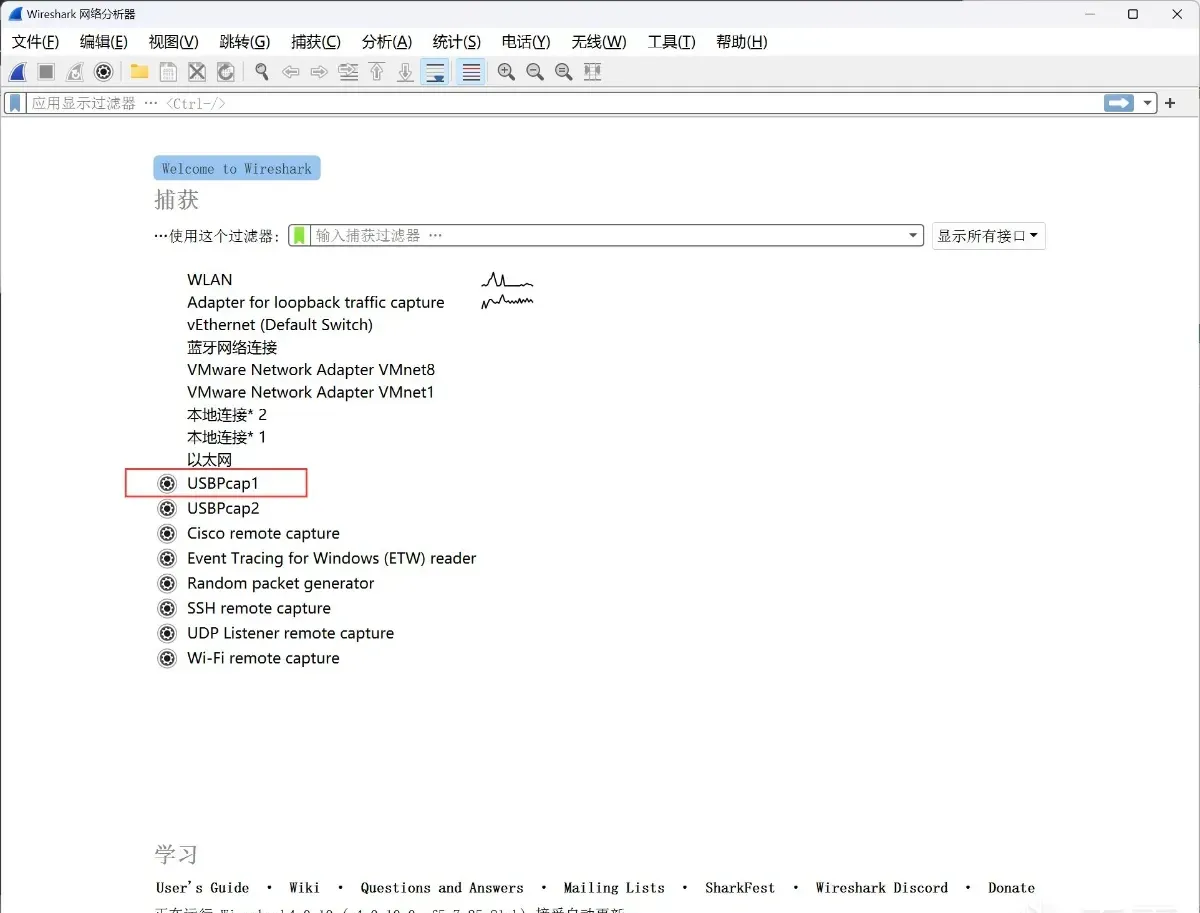This screenshot has height=913, width=1200.
Task: Click the gear icon next to USBPcap1
Action: 167,483
